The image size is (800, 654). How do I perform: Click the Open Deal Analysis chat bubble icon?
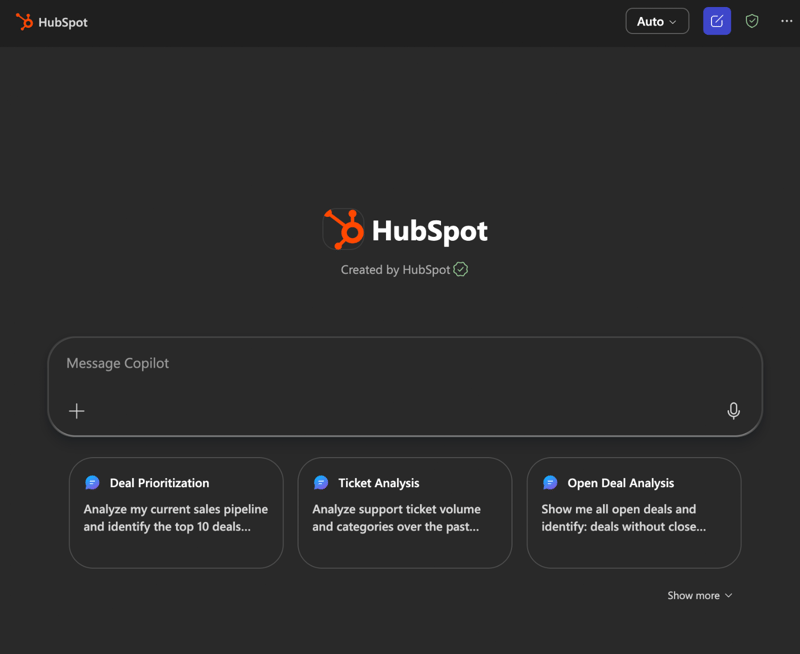tap(551, 482)
